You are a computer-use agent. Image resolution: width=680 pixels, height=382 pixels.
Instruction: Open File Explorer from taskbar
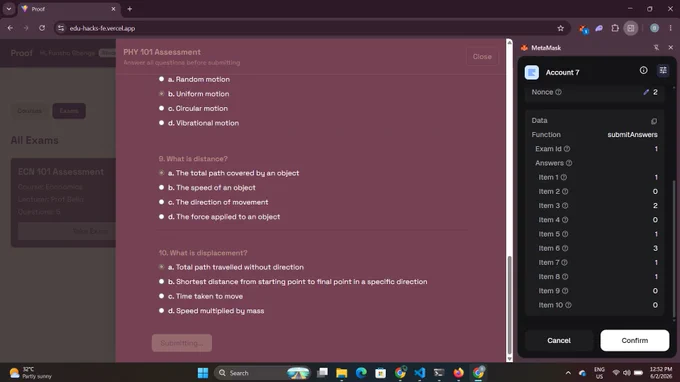tap(341, 373)
